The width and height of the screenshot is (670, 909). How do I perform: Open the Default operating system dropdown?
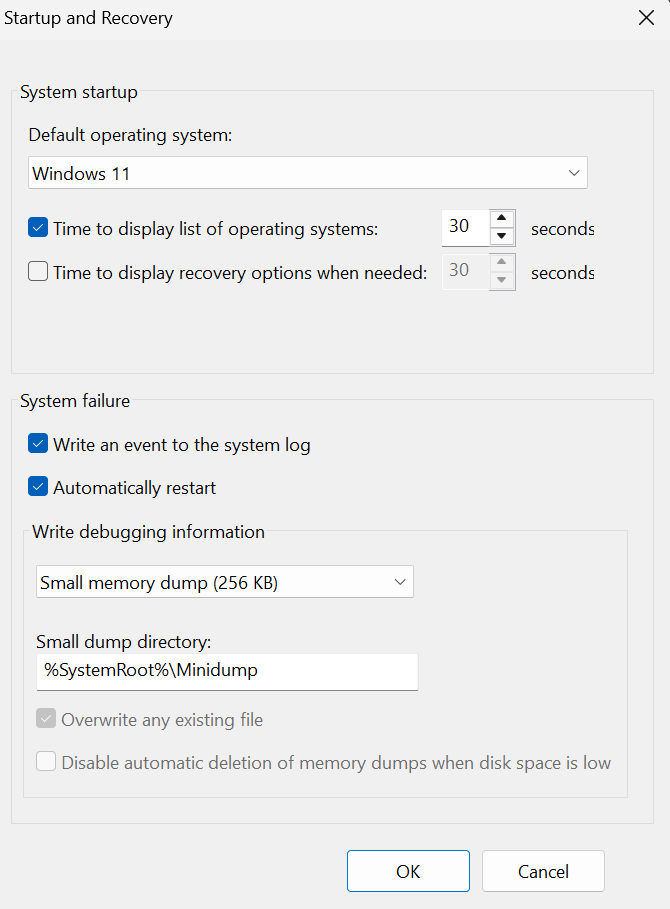[x=308, y=173]
